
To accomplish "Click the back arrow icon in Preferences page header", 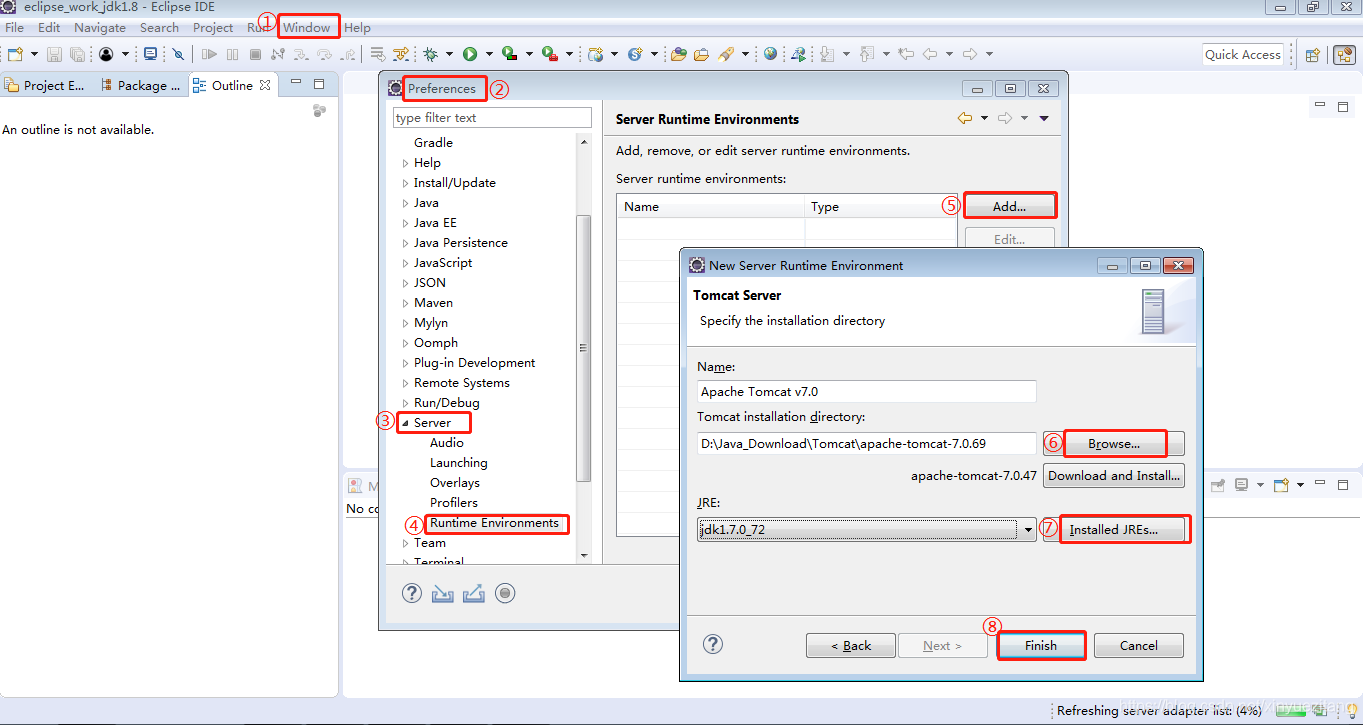I will click(965, 118).
